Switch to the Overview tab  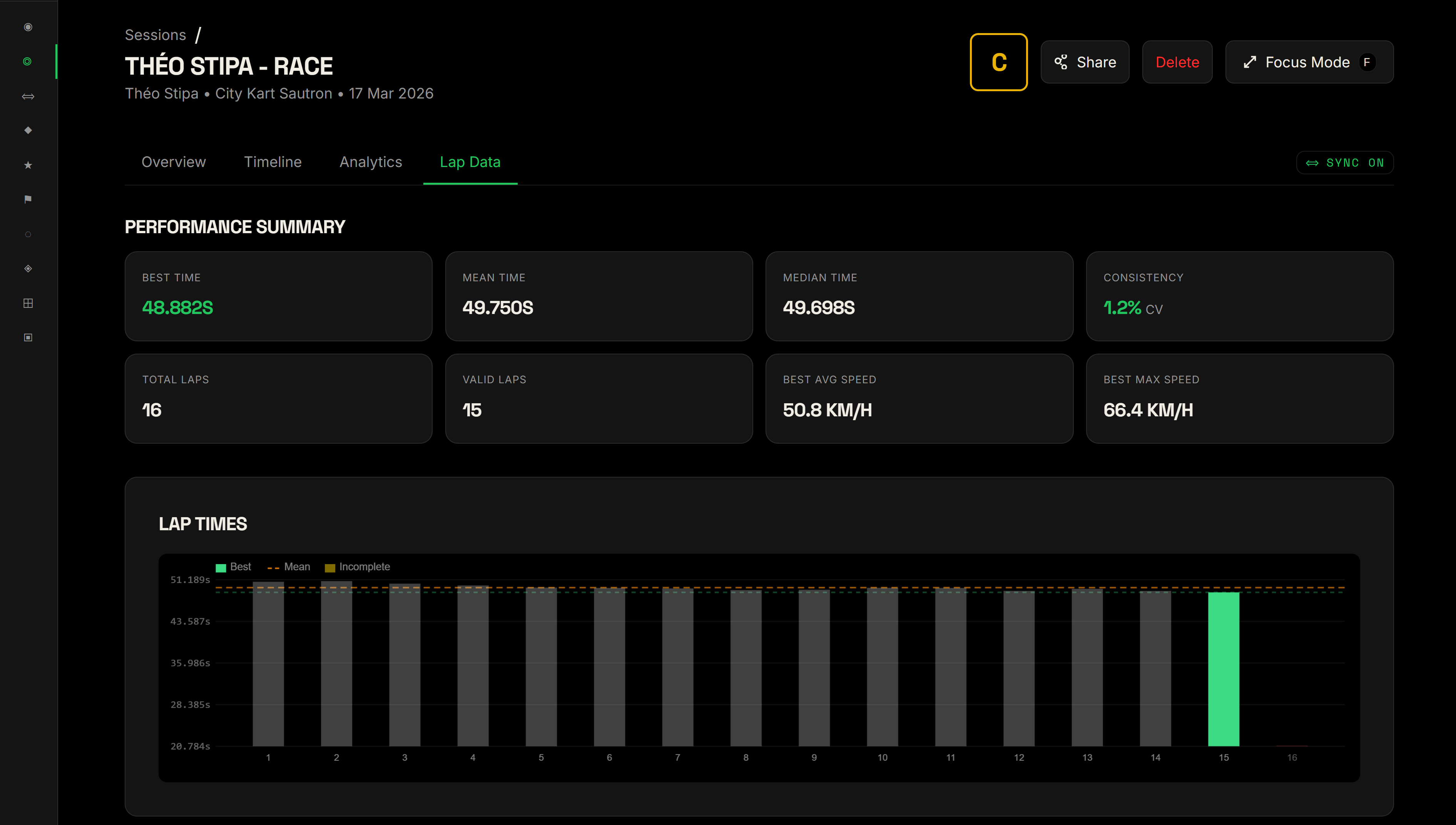click(x=174, y=162)
